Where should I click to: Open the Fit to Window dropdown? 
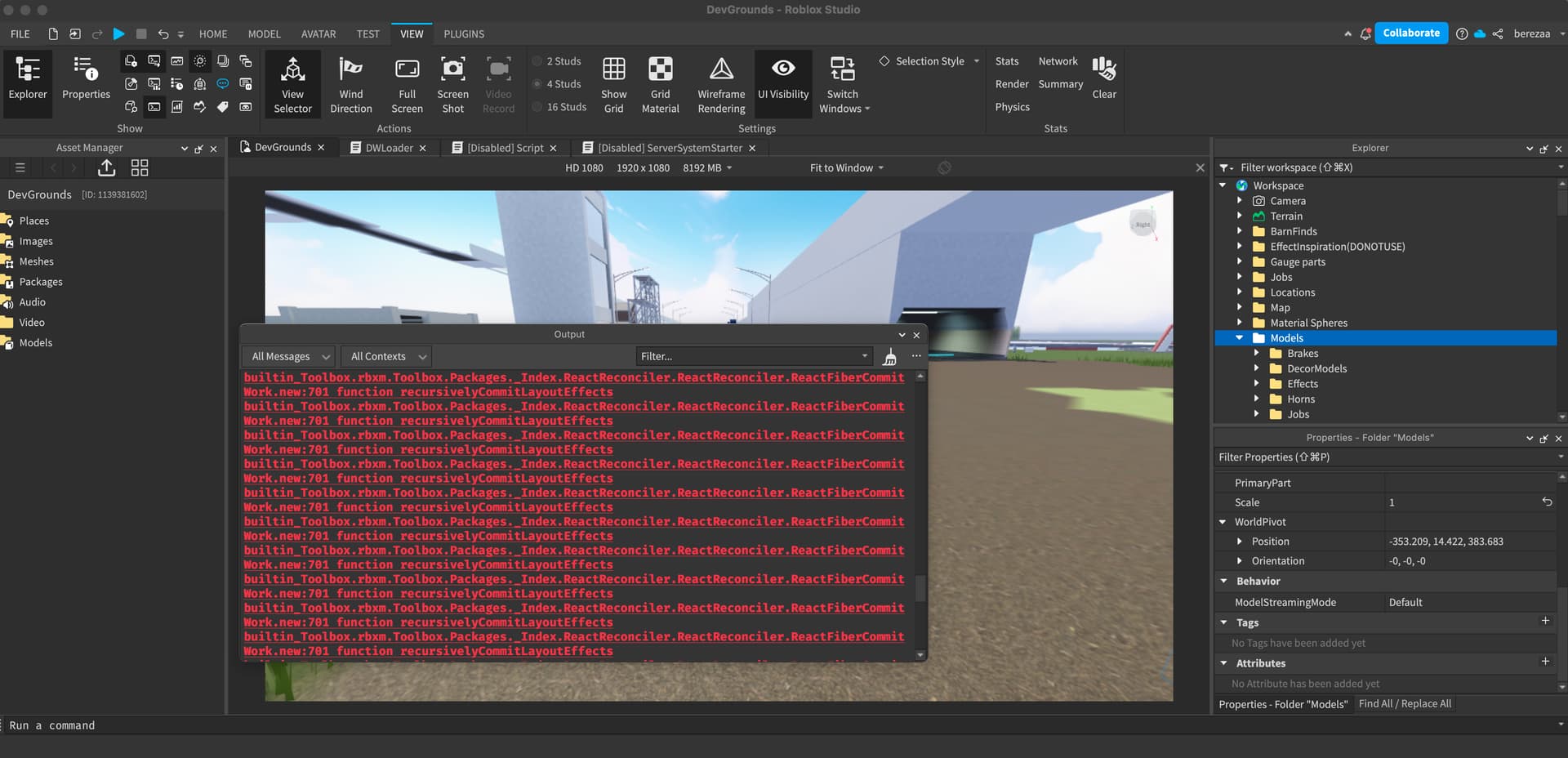coord(845,167)
